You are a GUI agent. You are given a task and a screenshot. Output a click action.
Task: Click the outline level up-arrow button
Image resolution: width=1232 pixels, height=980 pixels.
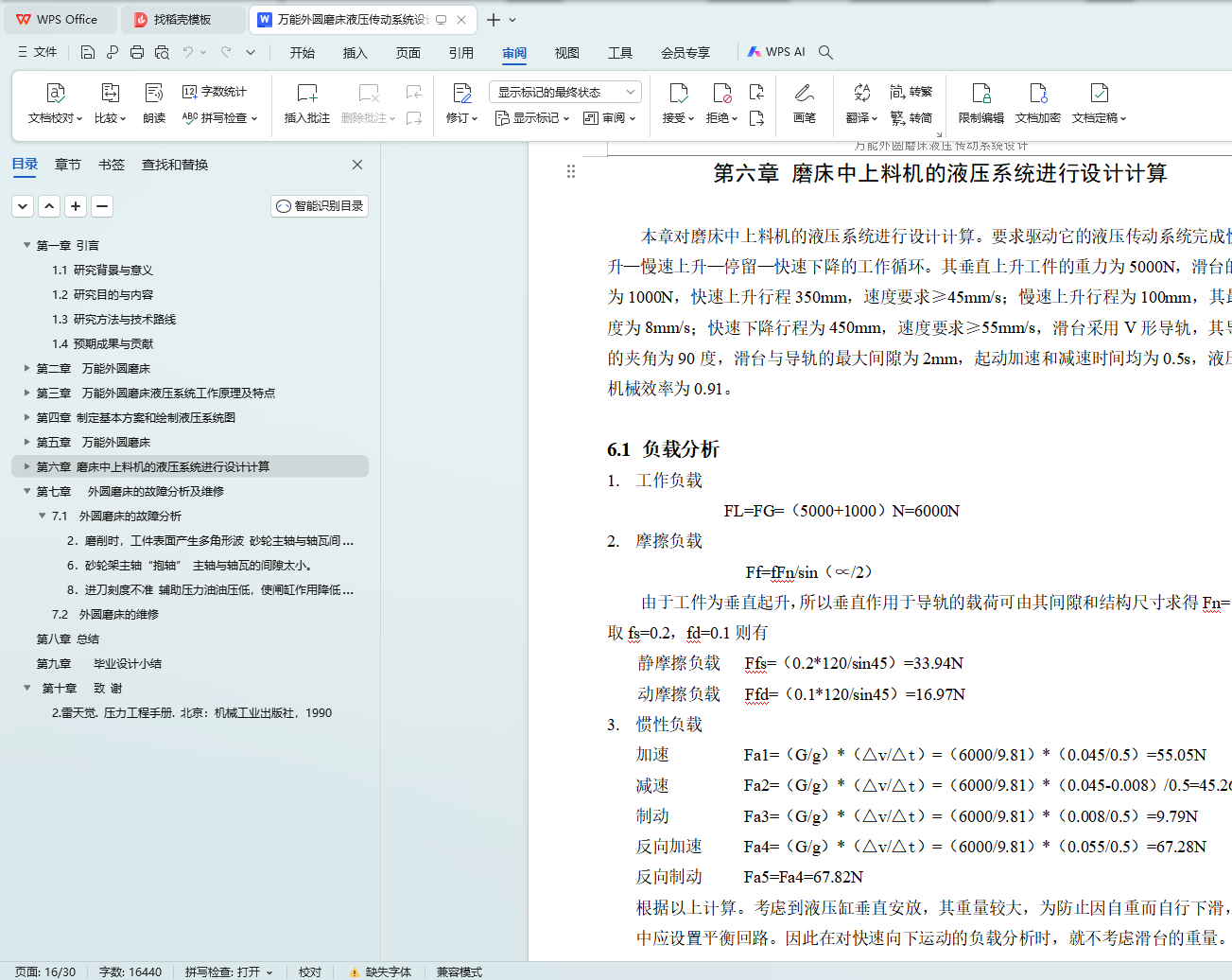tap(49, 206)
